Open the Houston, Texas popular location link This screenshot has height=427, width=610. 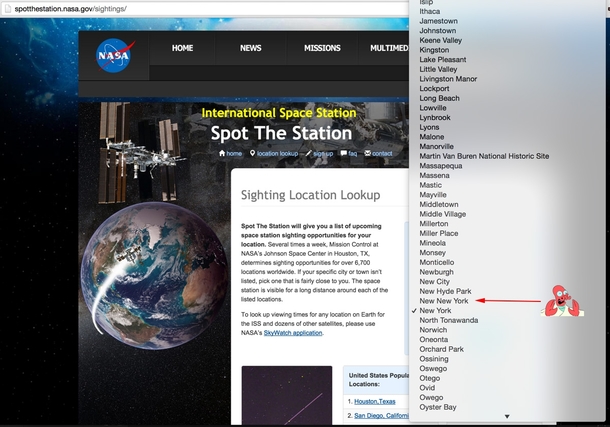pos(375,401)
